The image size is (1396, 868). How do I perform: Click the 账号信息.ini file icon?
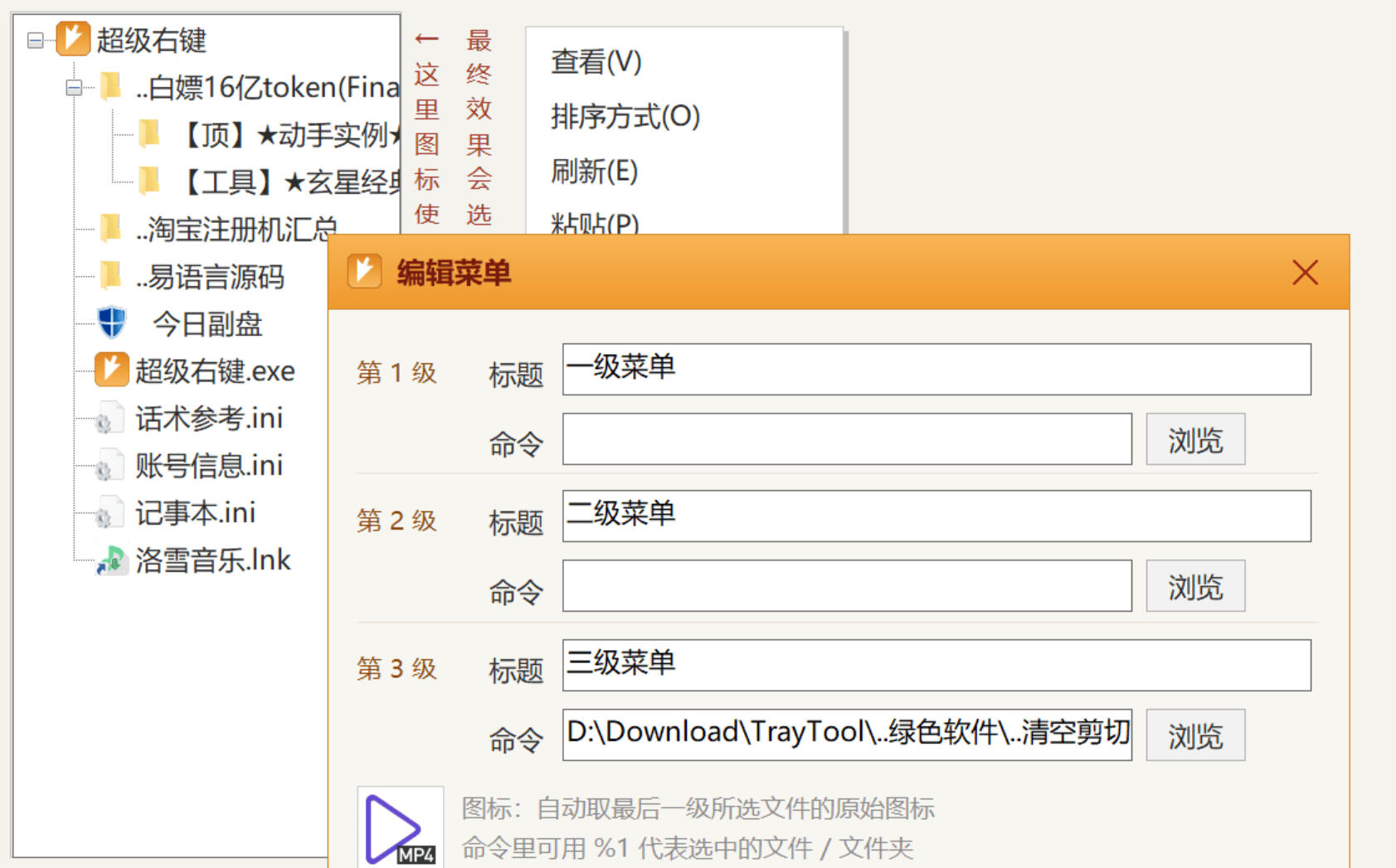pyautogui.click(x=108, y=465)
